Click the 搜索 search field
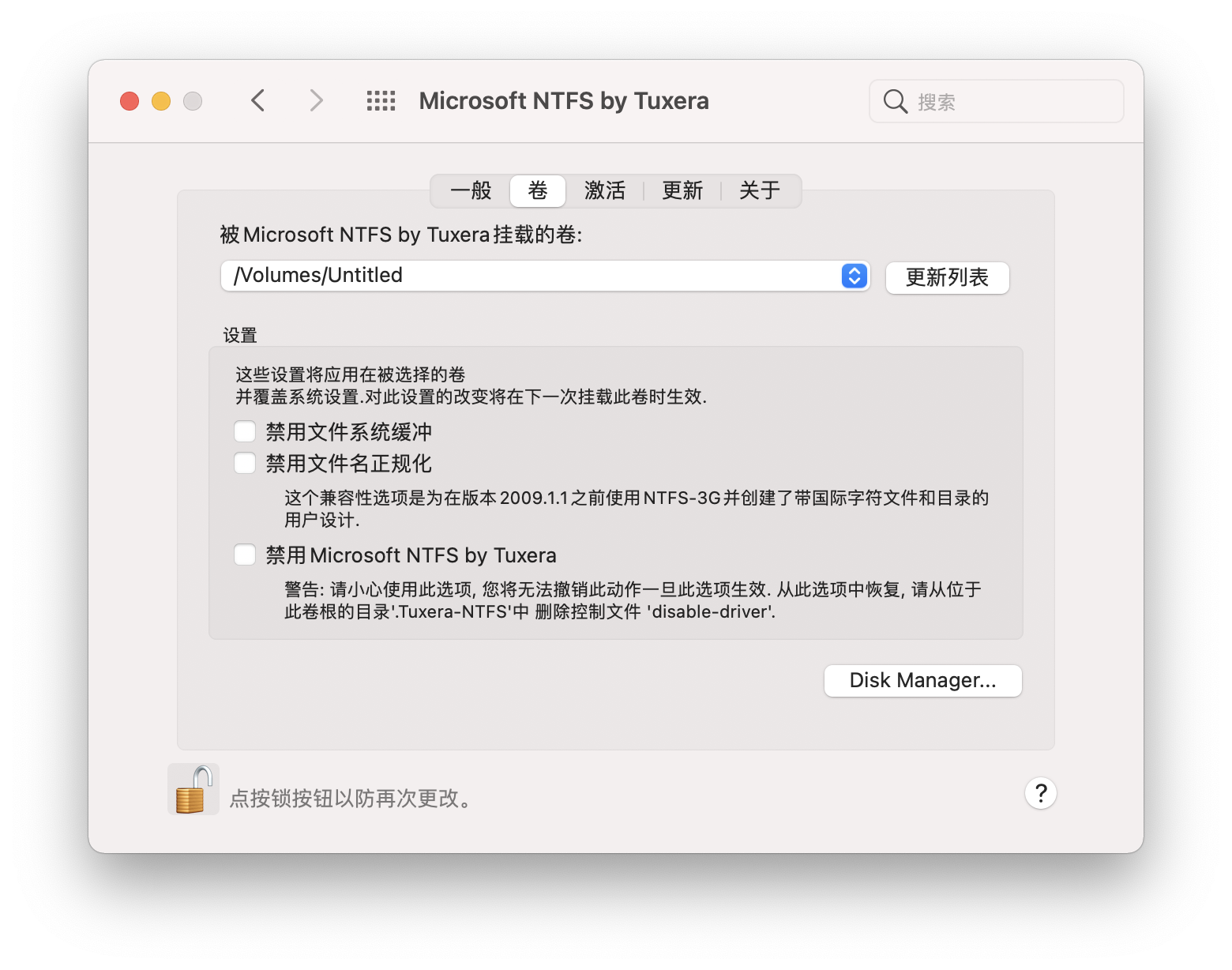The width and height of the screenshot is (1232, 970). point(996,101)
